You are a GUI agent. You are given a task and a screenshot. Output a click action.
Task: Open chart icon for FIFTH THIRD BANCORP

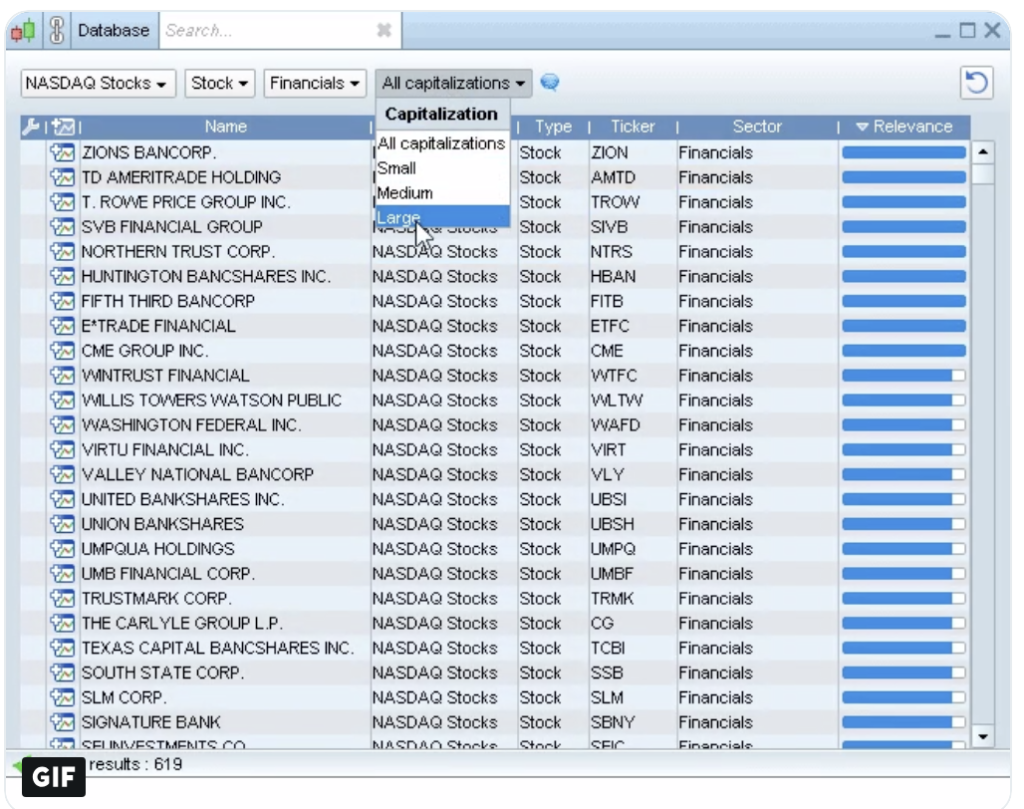pyautogui.click(x=62, y=302)
